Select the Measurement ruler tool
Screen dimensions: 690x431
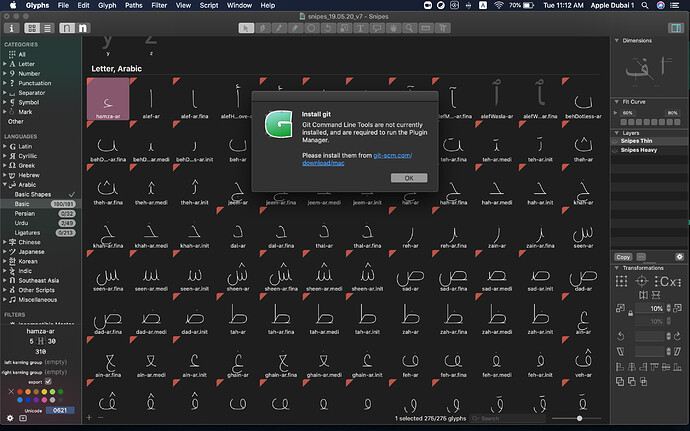(x=425, y=28)
